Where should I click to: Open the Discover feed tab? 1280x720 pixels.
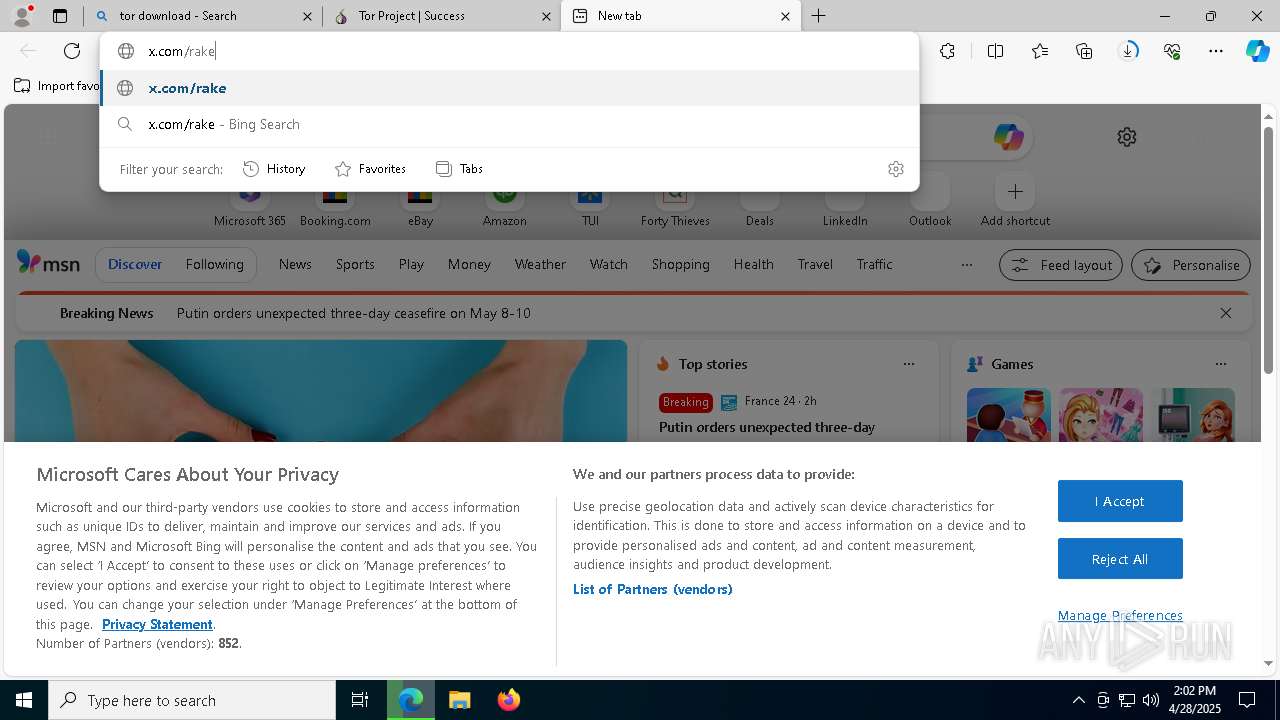[x=135, y=264]
